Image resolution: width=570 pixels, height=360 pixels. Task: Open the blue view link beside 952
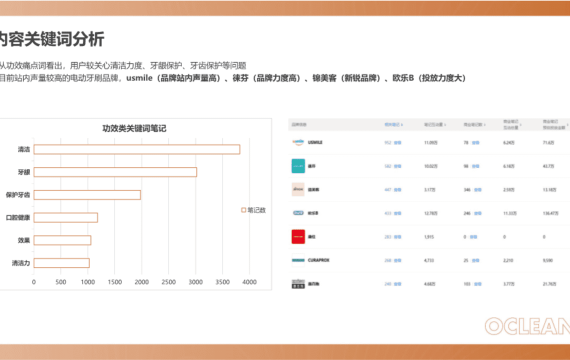click(398, 143)
